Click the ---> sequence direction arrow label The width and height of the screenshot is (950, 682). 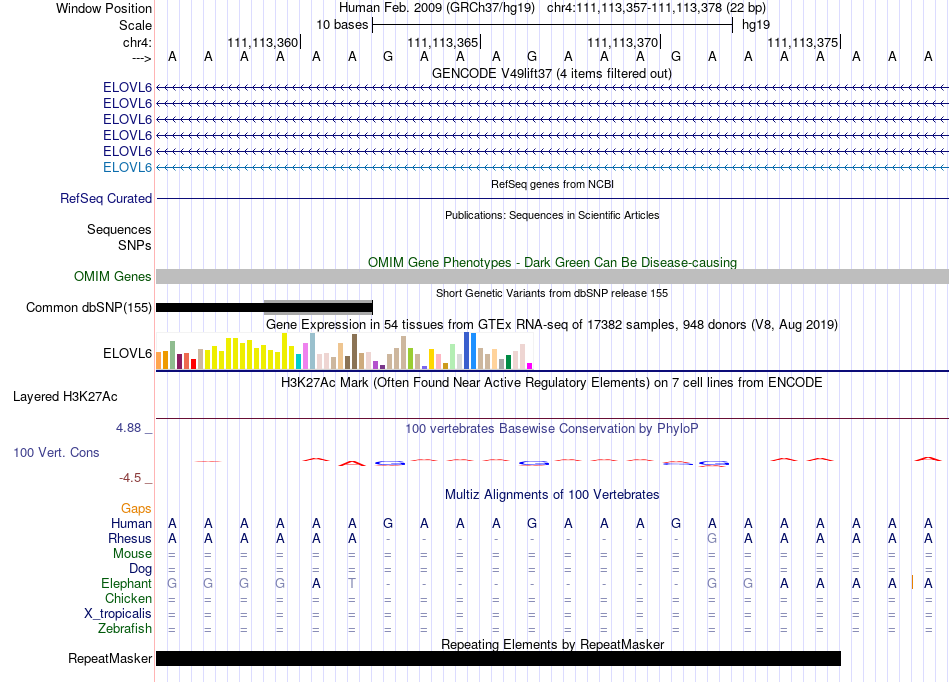click(x=141, y=58)
